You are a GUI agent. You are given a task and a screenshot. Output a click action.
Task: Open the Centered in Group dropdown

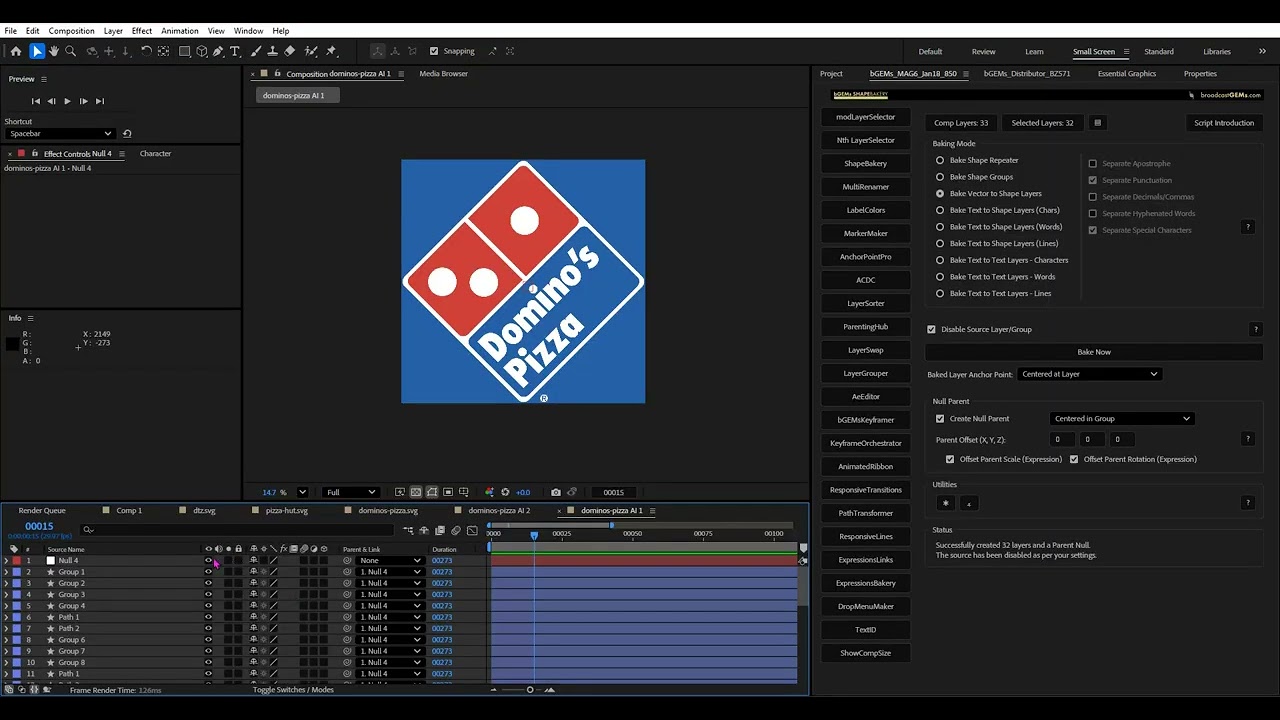click(1122, 419)
